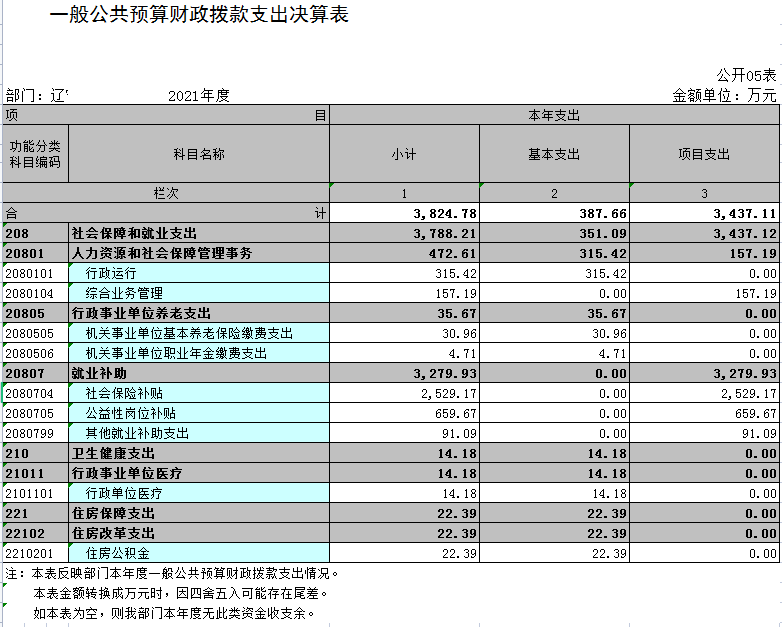Click the 行政事业单位医疗 cell
782x627 pixels.
tap(199, 473)
